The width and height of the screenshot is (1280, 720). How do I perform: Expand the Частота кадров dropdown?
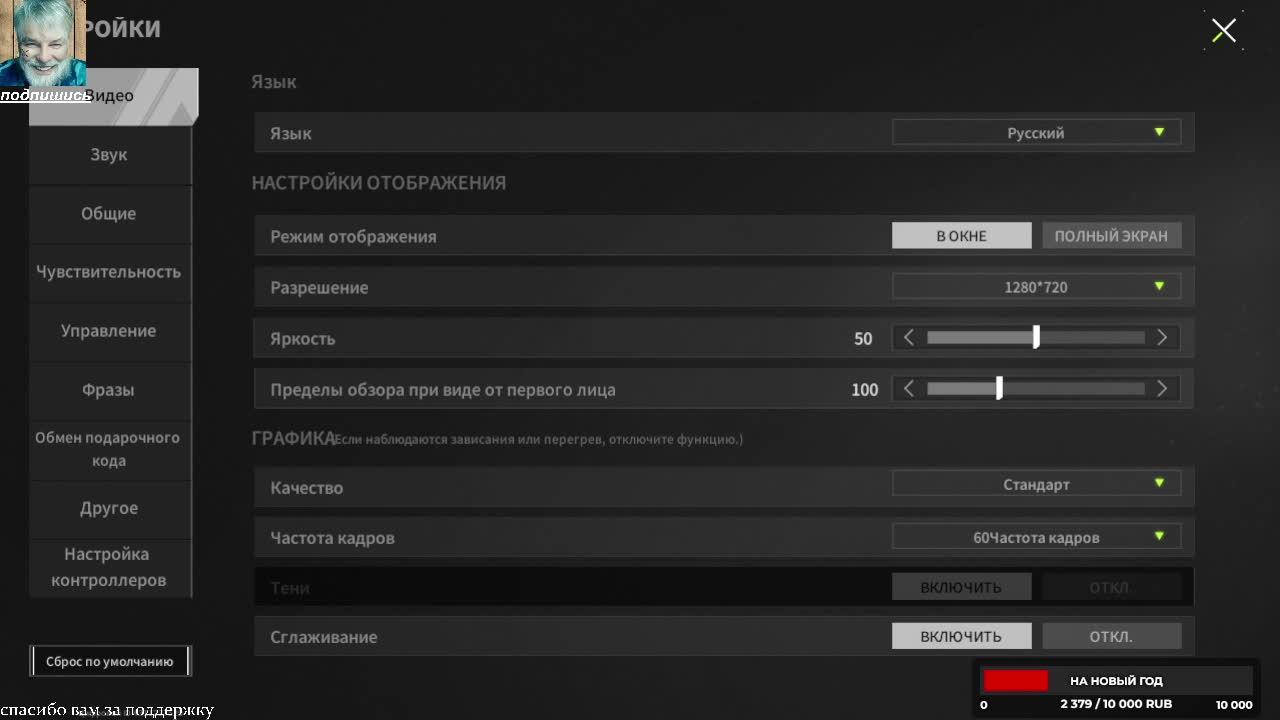coord(1036,537)
